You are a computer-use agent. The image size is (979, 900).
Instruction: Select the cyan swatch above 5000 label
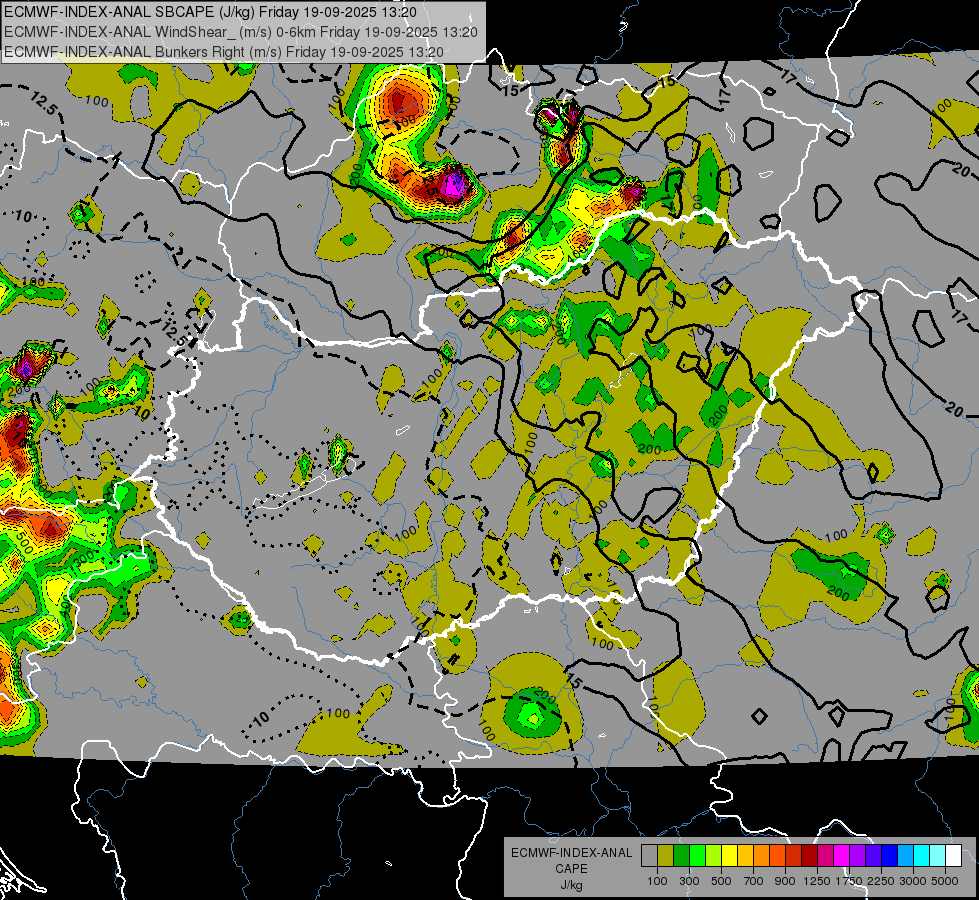point(937,856)
